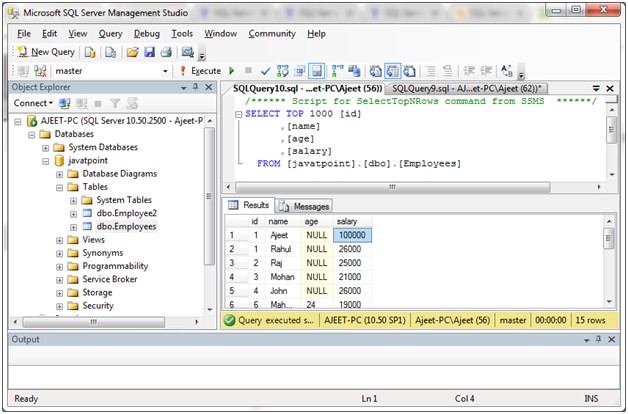Click the Object Explorer horizontal scrollbar
Image resolution: width=628 pixels, height=414 pixels.
point(93,322)
